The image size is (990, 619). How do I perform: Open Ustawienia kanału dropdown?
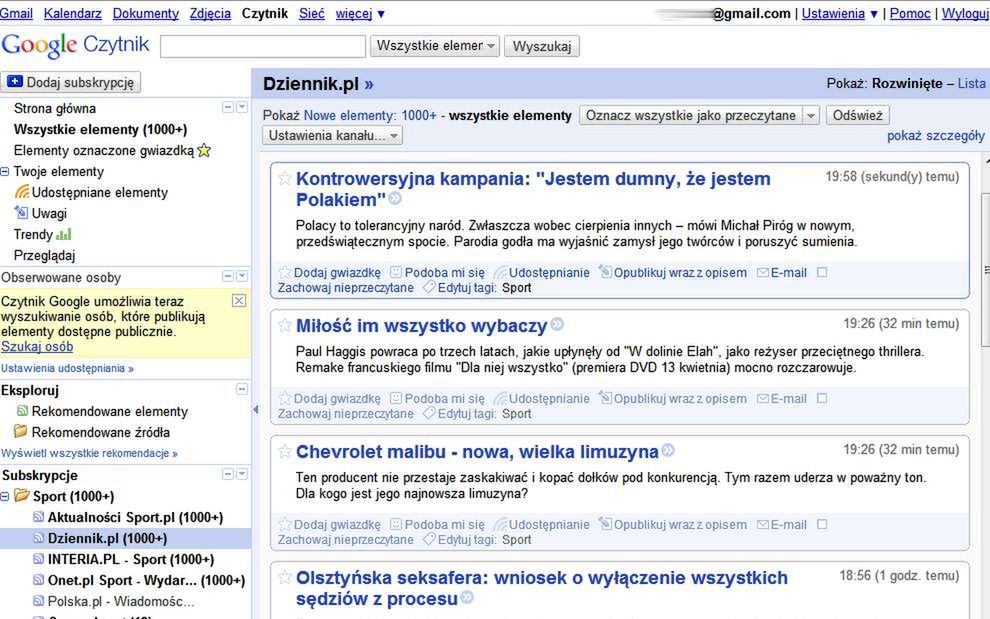click(x=332, y=135)
